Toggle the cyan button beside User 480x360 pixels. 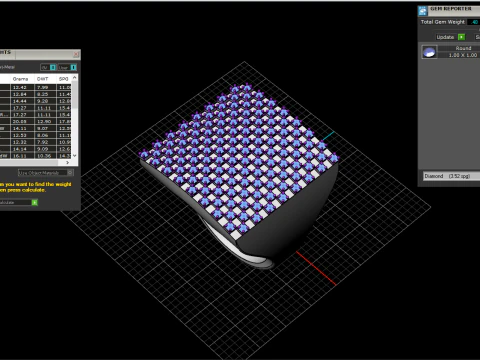[x=73, y=67]
